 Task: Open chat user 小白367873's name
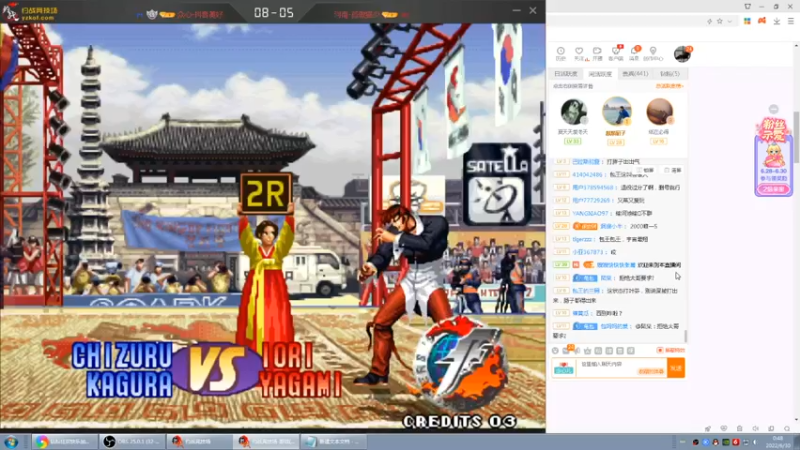coord(587,252)
